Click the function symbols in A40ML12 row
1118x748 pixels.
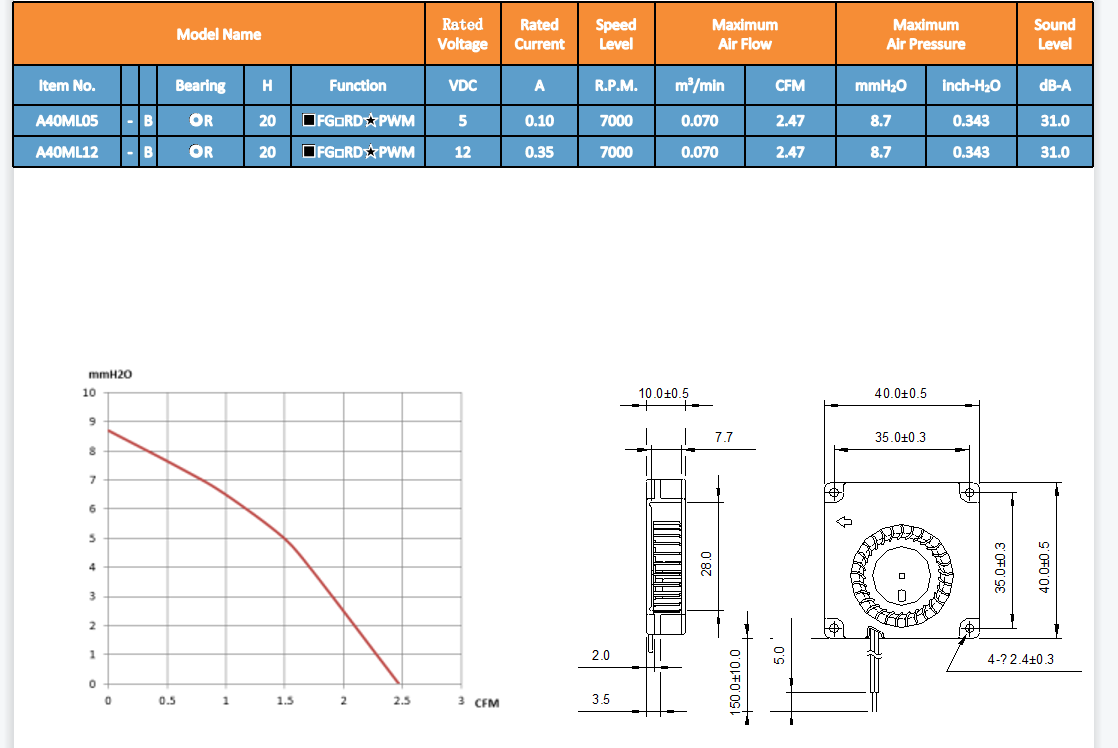(x=358, y=152)
